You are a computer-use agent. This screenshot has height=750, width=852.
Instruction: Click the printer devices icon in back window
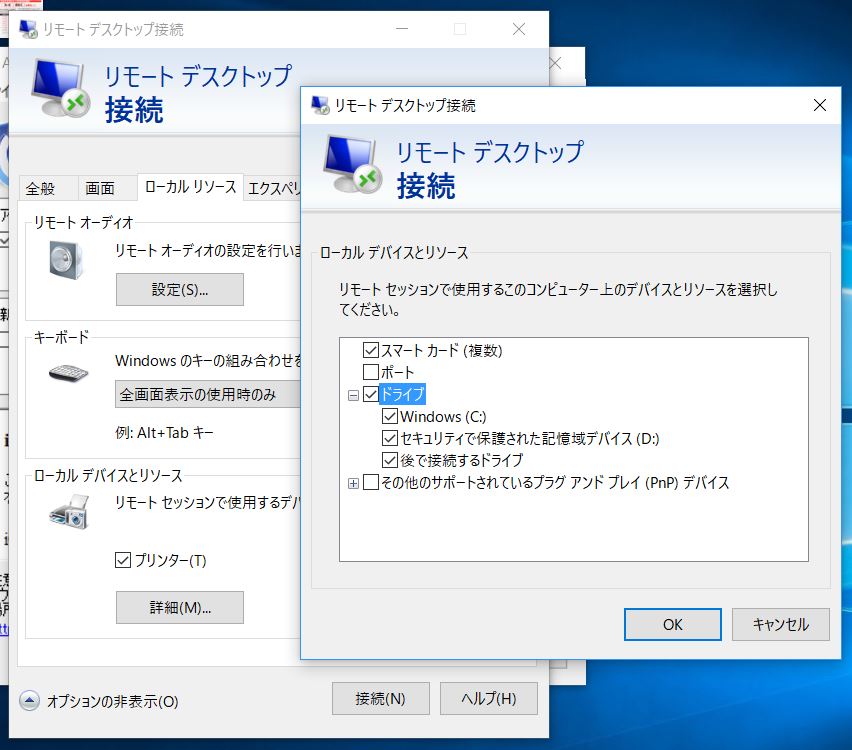pyautogui.click(x=69, y=512)
